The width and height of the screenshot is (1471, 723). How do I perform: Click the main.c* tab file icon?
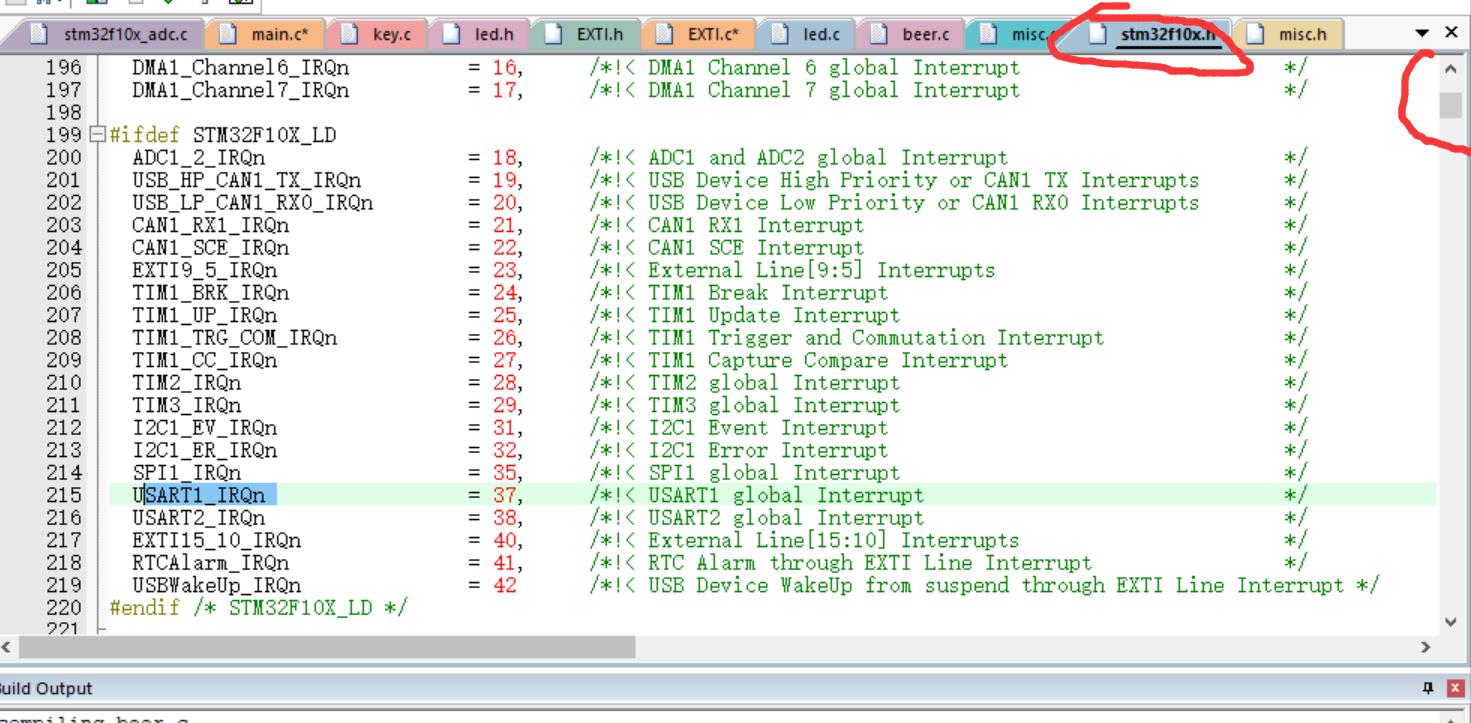(x=229, y=35)
